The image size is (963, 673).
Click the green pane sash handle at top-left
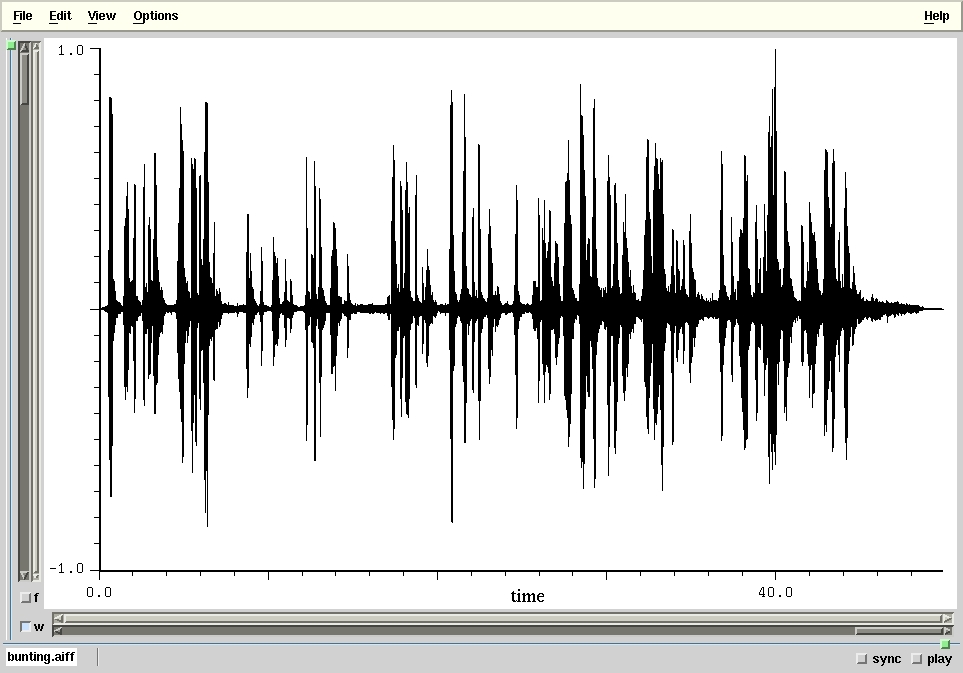click(11, 45)
